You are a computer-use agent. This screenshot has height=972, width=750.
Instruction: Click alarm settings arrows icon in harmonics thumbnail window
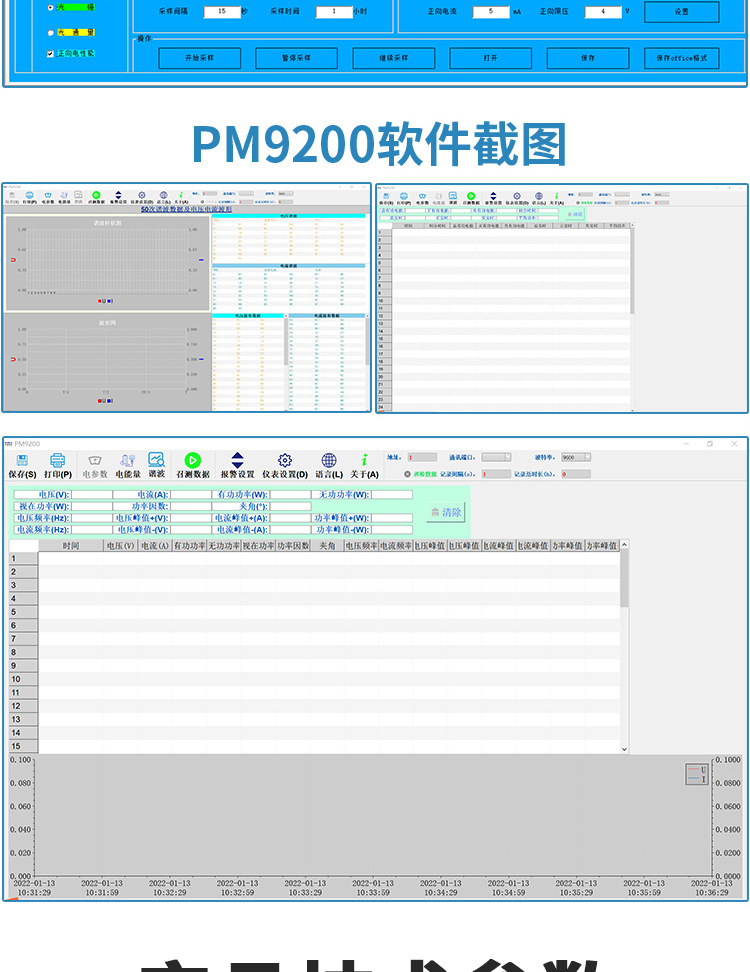coord(118,195)
